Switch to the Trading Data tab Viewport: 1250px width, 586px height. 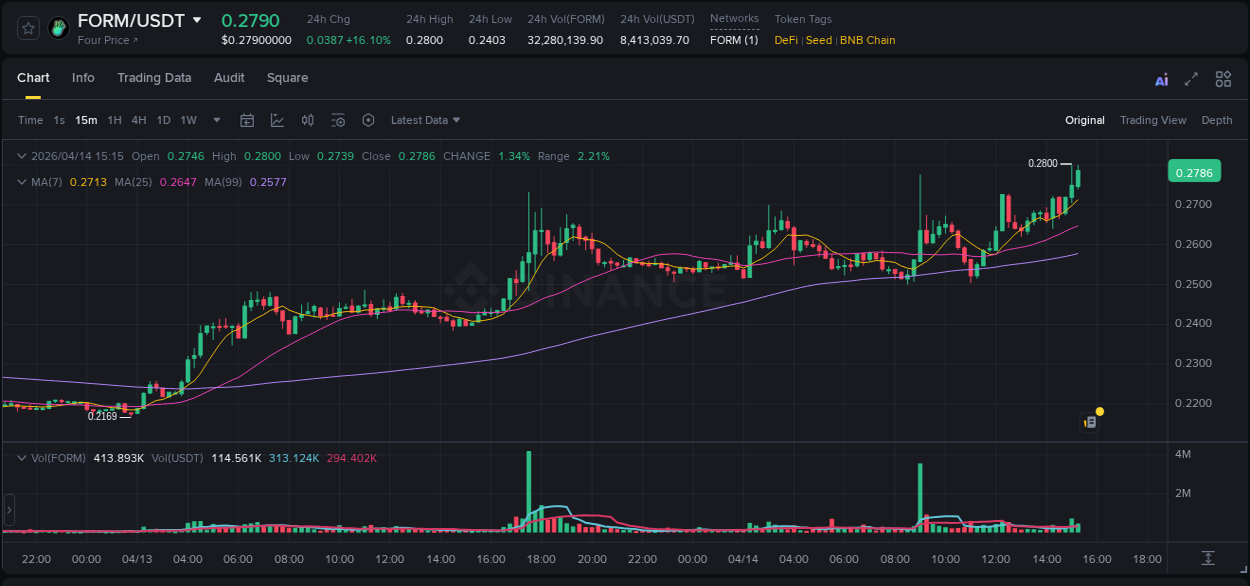point(154,78)
